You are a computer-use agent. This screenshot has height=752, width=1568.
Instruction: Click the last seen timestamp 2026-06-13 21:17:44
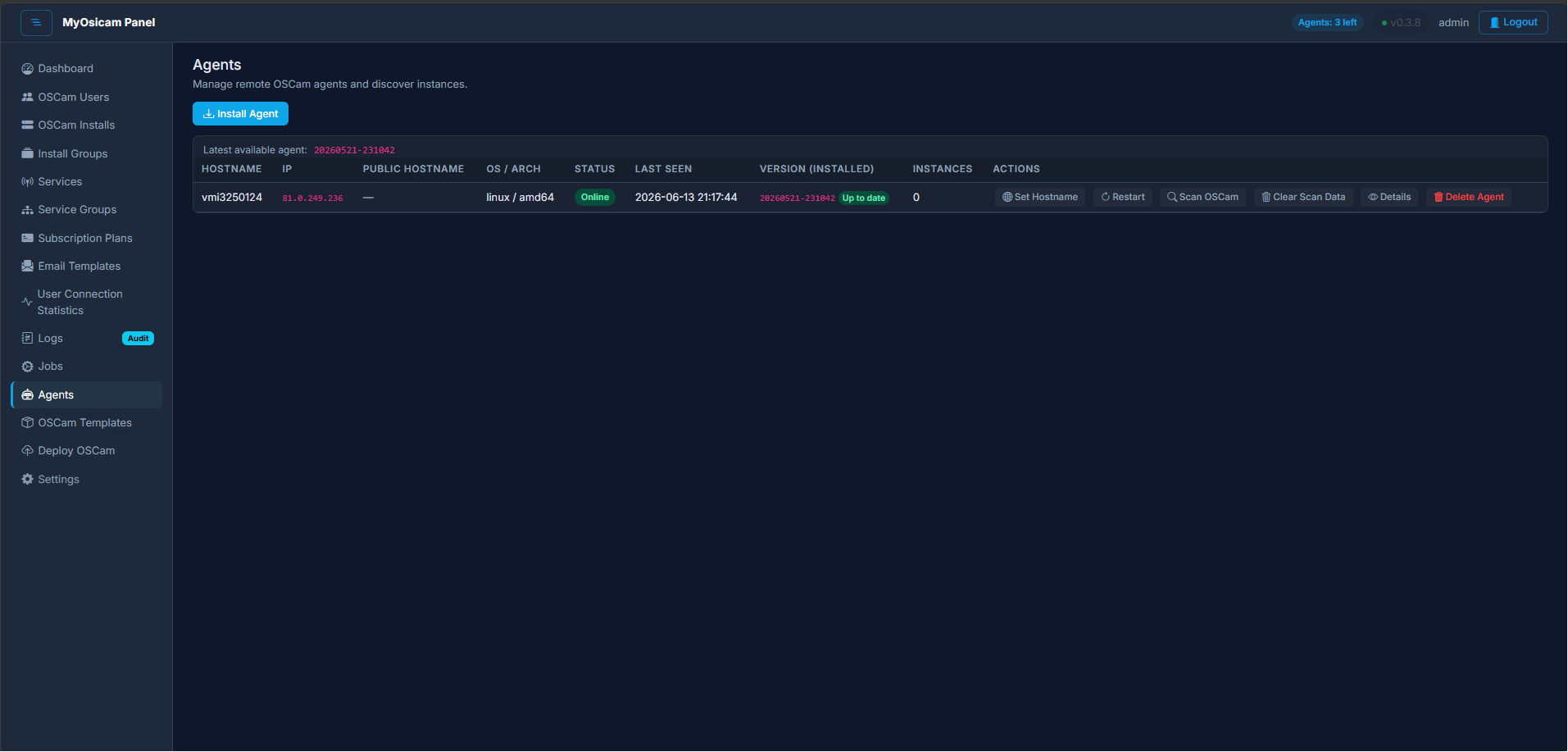pyautogui.click(x=686, y=198)
